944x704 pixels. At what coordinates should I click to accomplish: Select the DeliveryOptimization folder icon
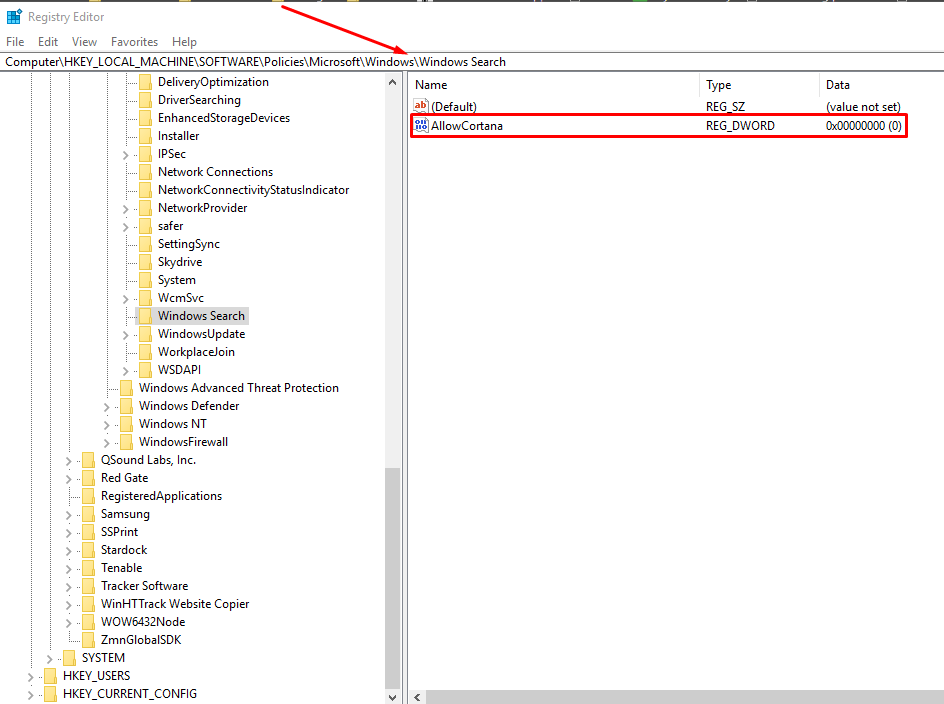pyautogui.click(x=145, y=82)
